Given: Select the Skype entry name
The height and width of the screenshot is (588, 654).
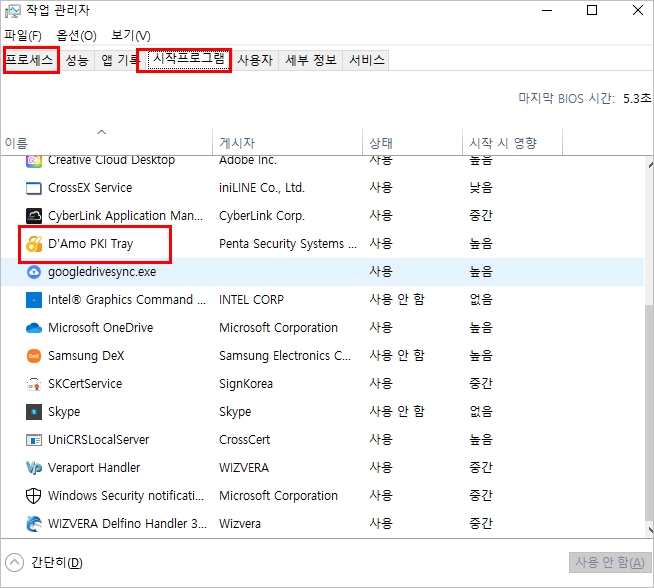Looking at the screenshot, I should click(x=64, y=412).
